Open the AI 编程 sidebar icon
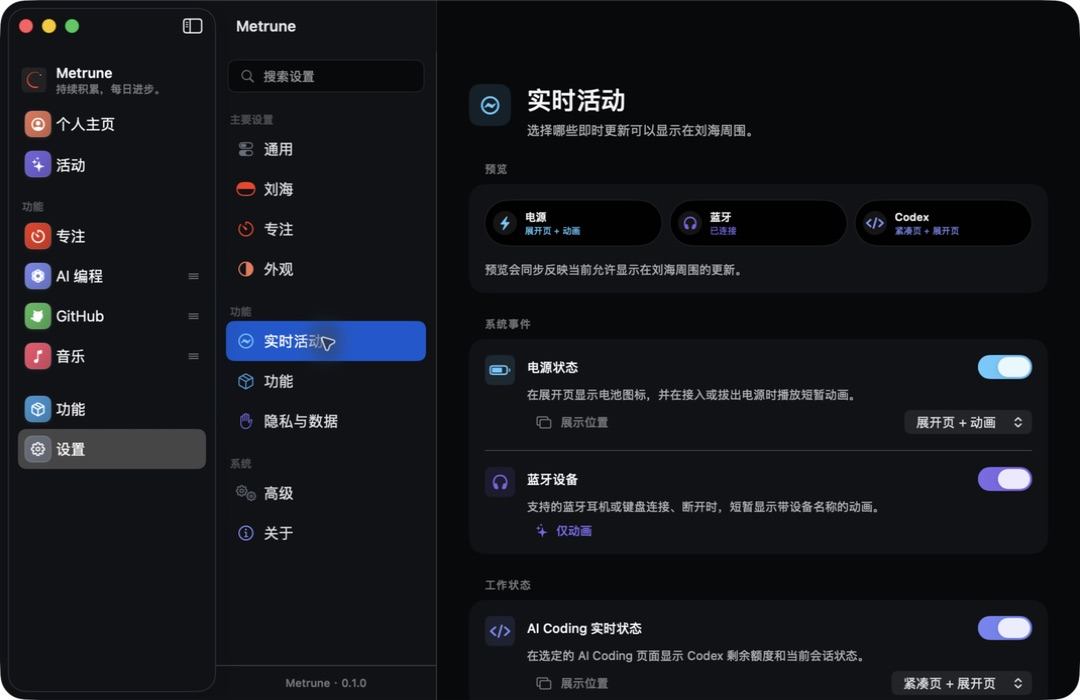This screenshot has height=700, width=1080. [38, 276]
